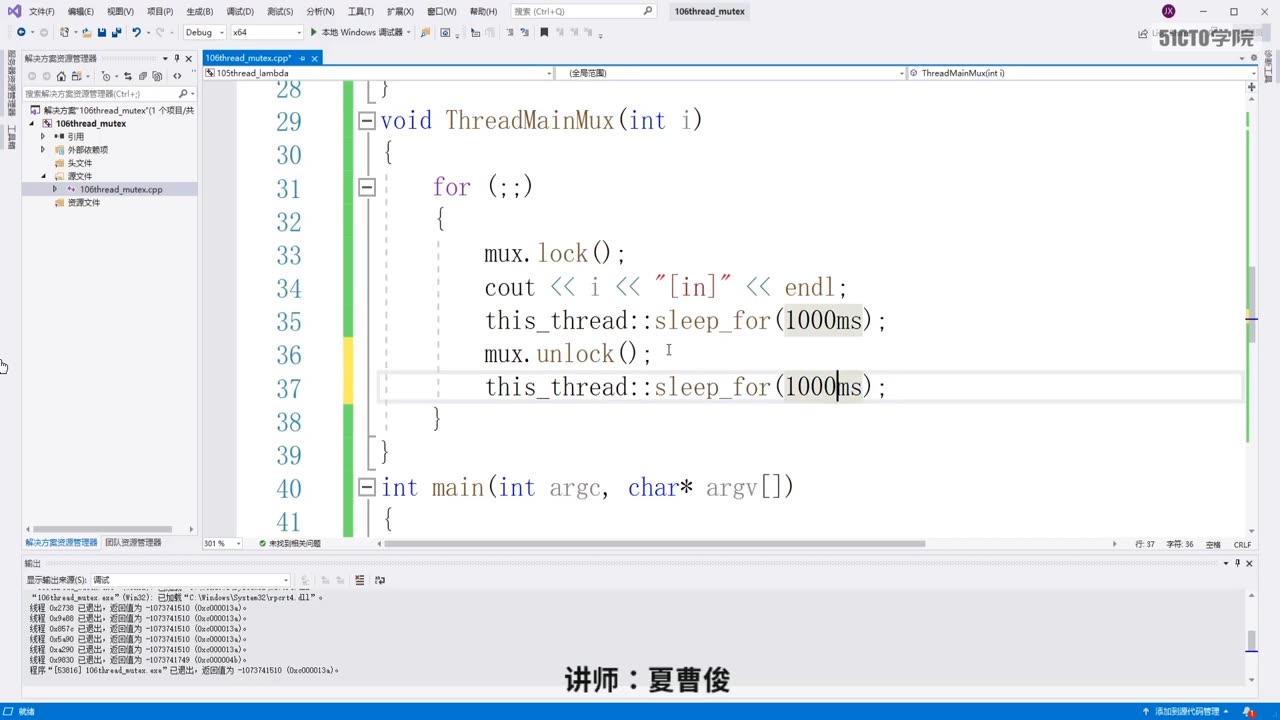Collapse the main function outlining box
The width and height of the screenshot is (1280, 720).
(367, 487)
